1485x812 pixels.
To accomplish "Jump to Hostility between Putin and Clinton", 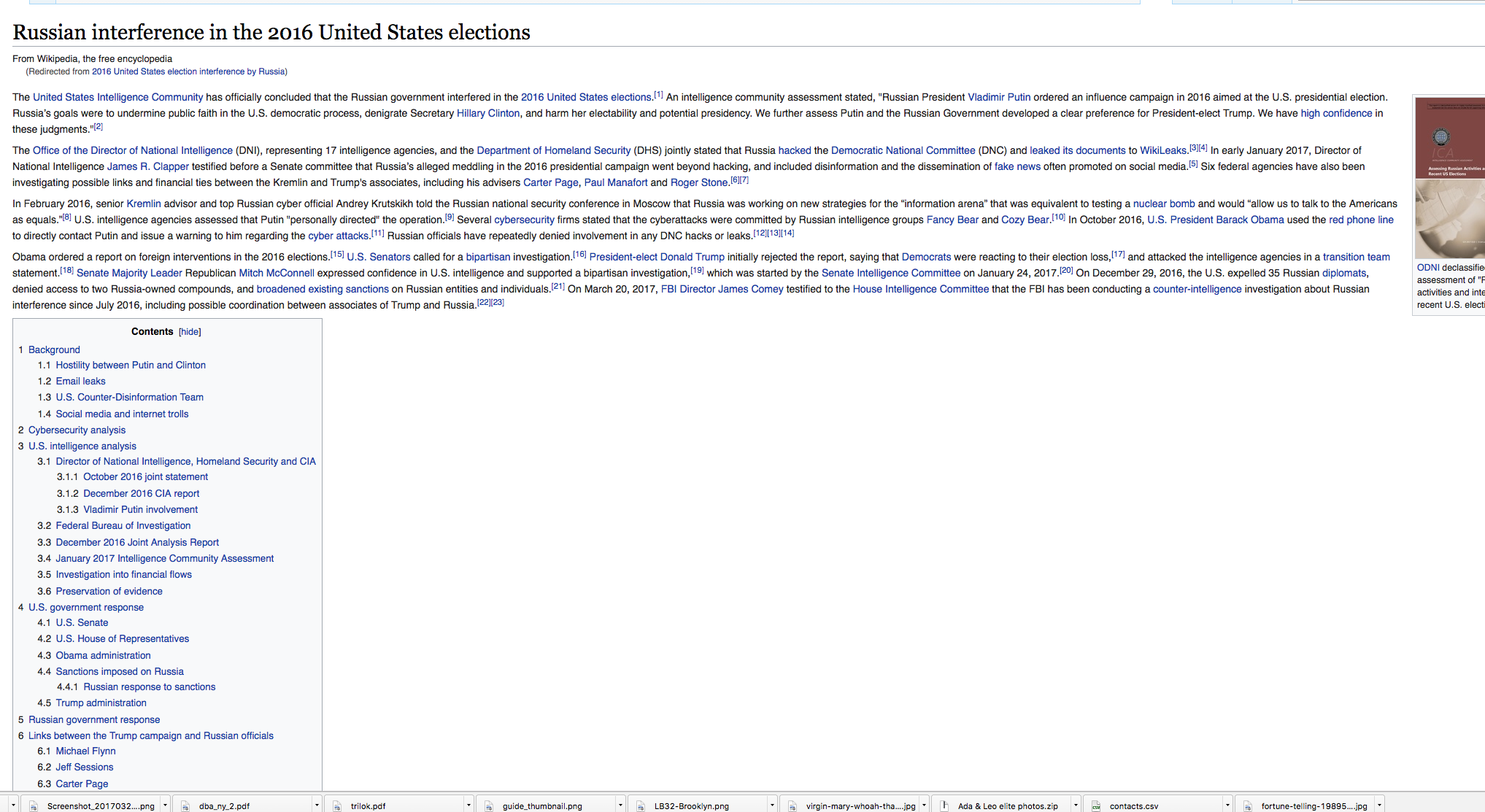I will point(131,365).
